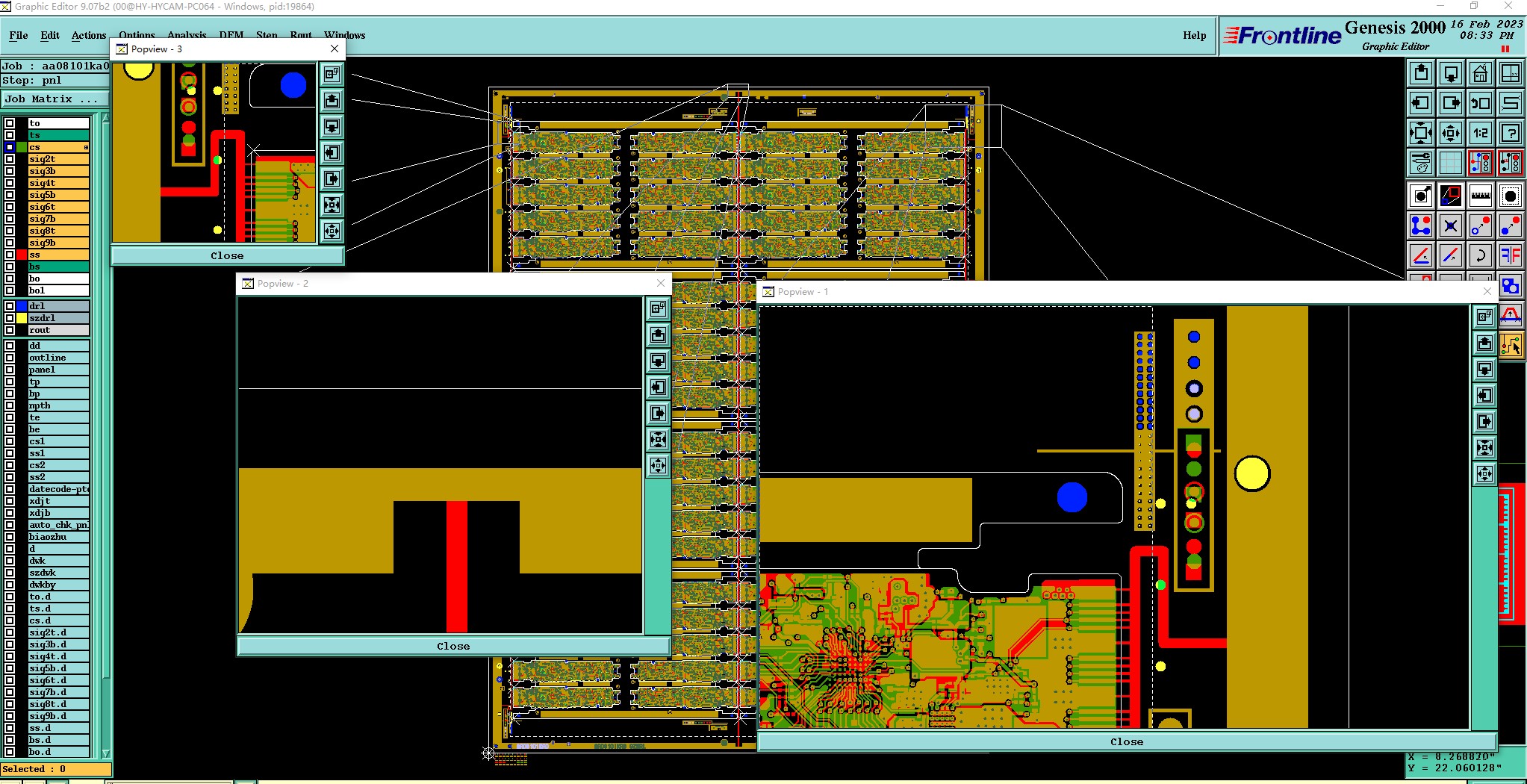Click the red-blue angled line edit icon

pyautogui.click(x=1421, y=255)
